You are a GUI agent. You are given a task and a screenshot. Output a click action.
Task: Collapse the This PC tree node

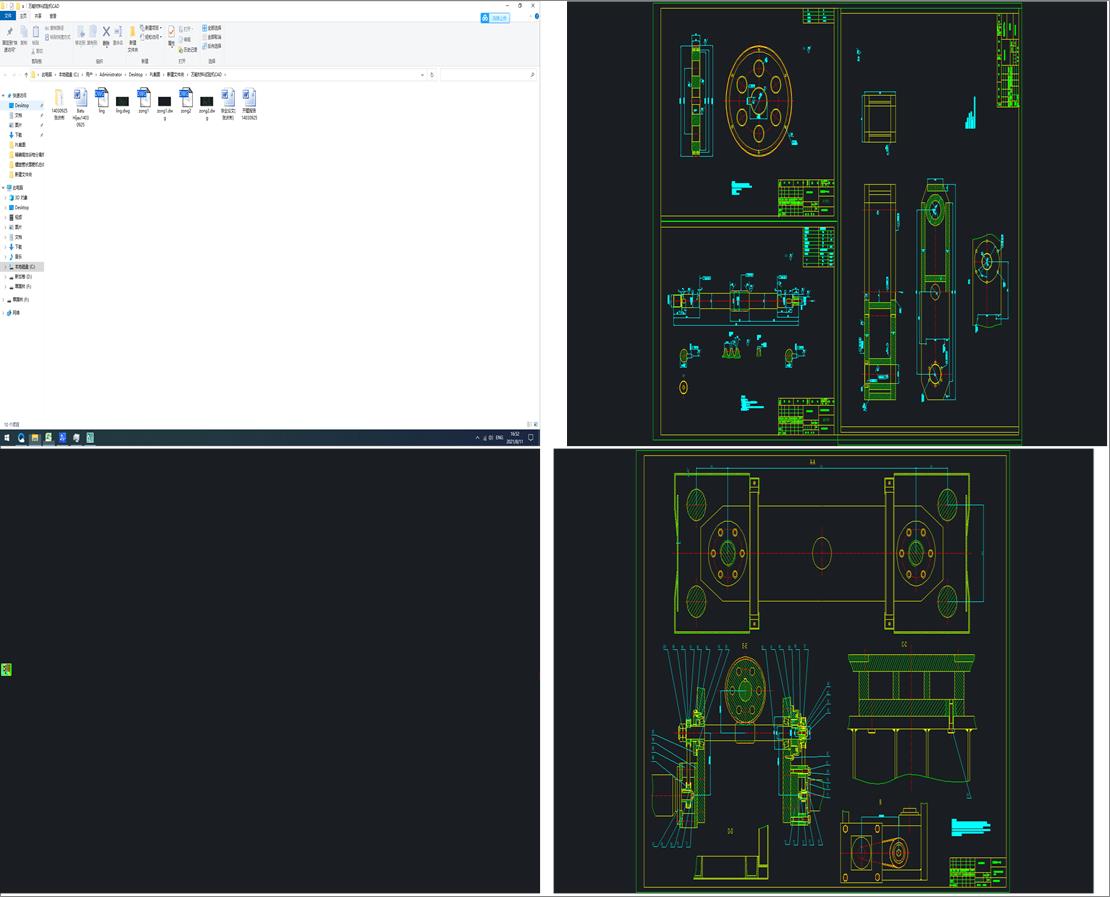click(x=4, y=188)
